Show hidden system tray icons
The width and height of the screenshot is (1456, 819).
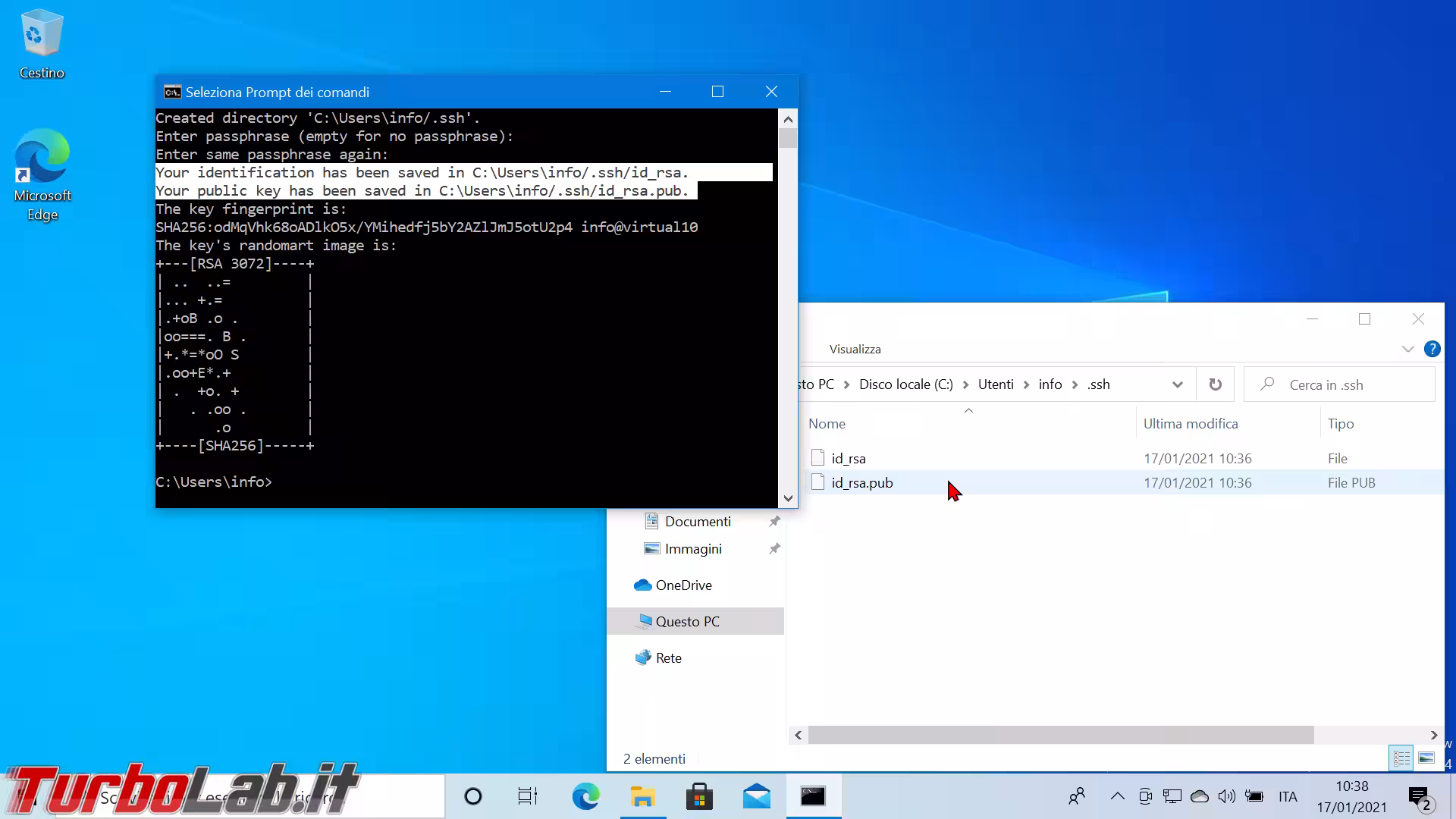click(x=1117, y=796)
